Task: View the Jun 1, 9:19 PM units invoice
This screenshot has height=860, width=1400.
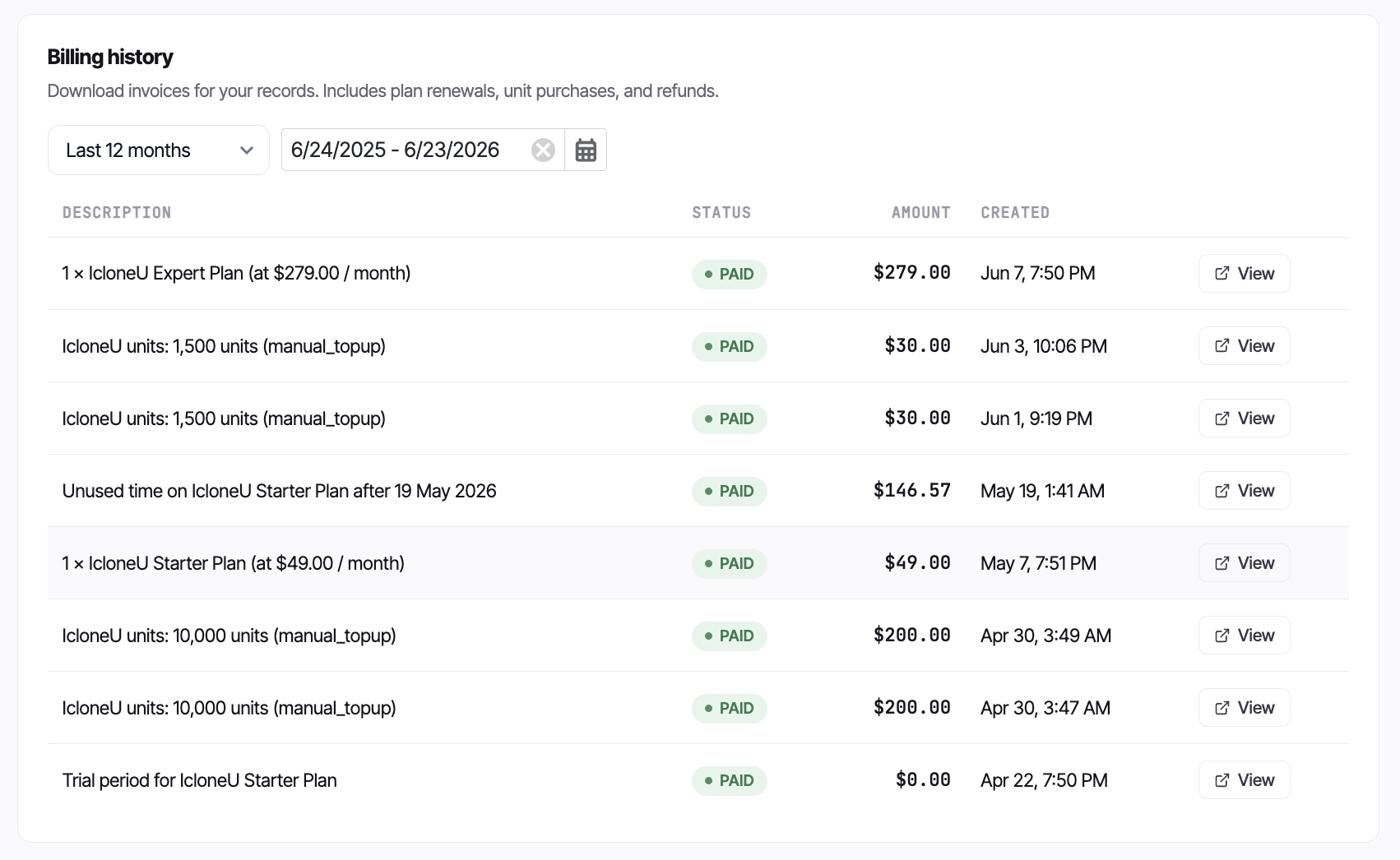Action: click(x=1244, y=418)
